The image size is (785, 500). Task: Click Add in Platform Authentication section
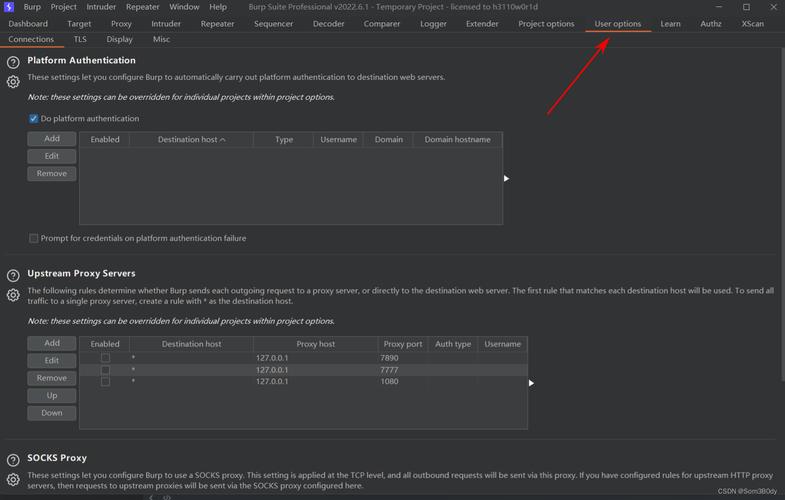[x=52, y=139]
